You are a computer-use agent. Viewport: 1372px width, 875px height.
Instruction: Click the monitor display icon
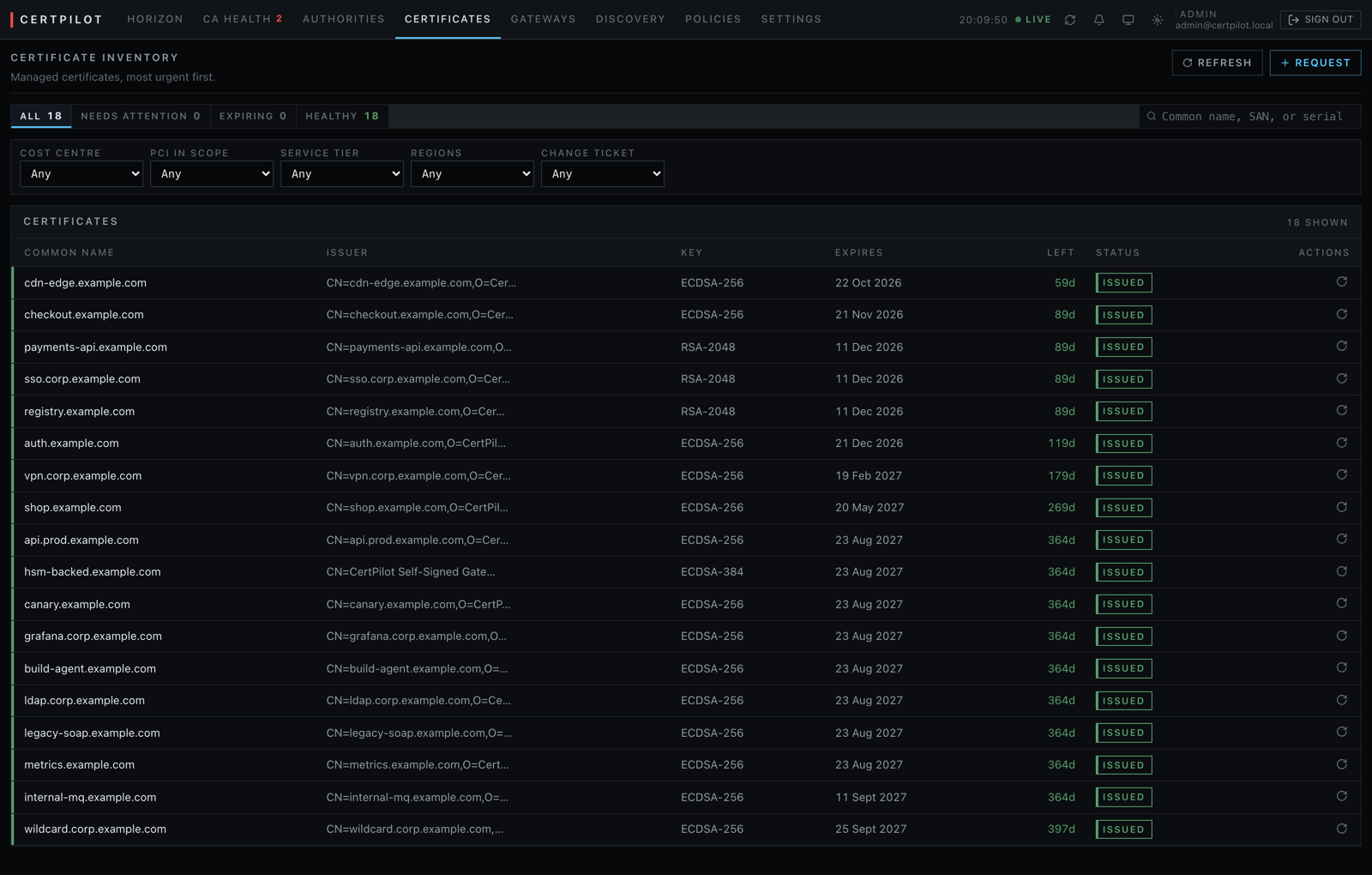point(1128,20)
